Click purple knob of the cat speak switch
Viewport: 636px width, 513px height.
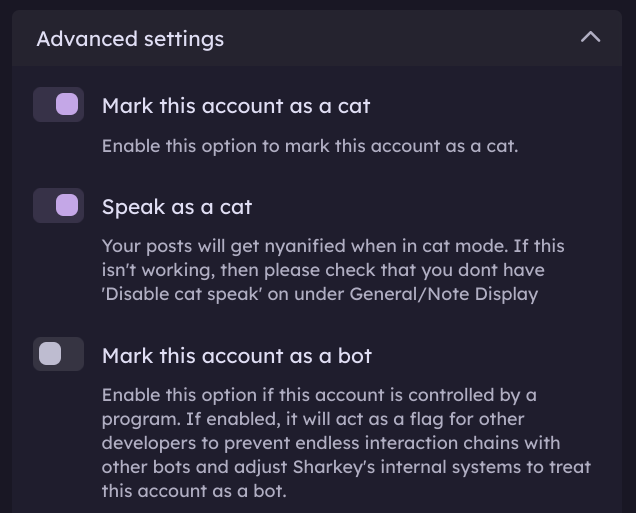pos(67,206)
